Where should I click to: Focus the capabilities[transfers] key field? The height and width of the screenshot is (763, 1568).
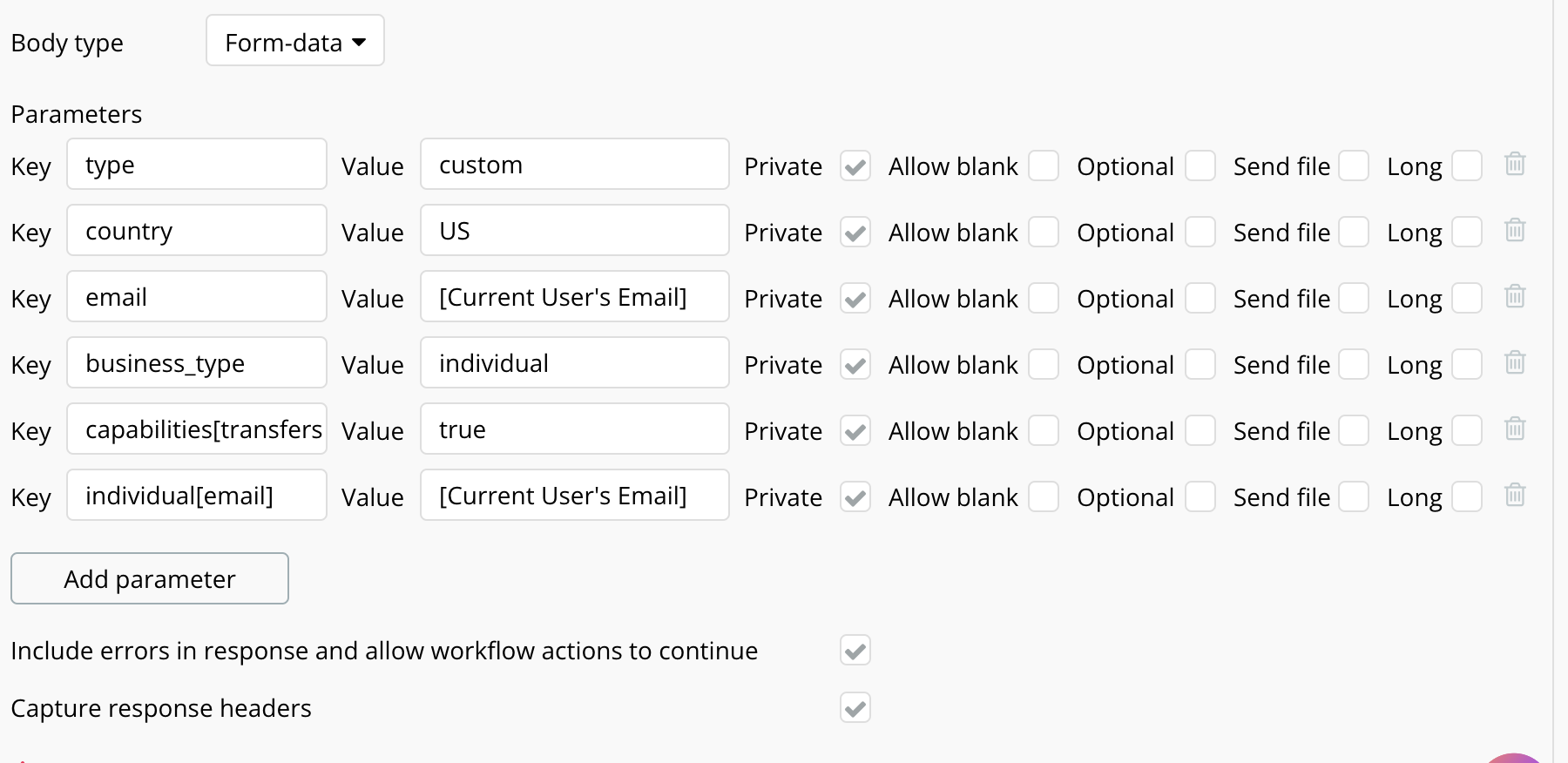(197, 429)
